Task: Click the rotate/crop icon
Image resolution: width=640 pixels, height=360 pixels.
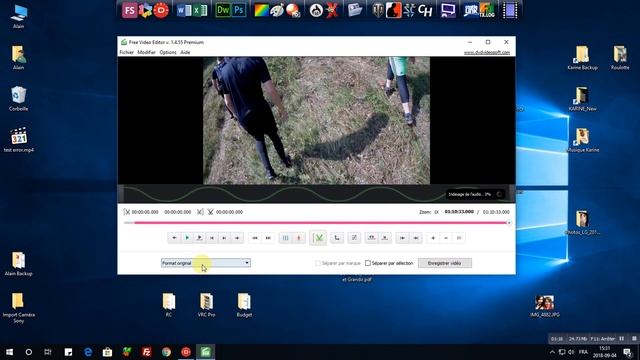Action: (337, 238)
